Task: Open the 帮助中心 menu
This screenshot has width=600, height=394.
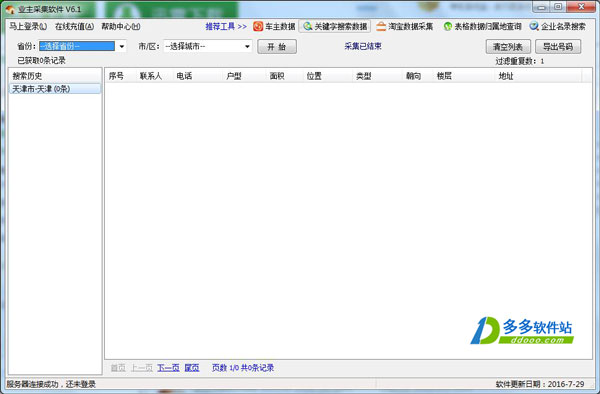Action: [x=121, y=26]
